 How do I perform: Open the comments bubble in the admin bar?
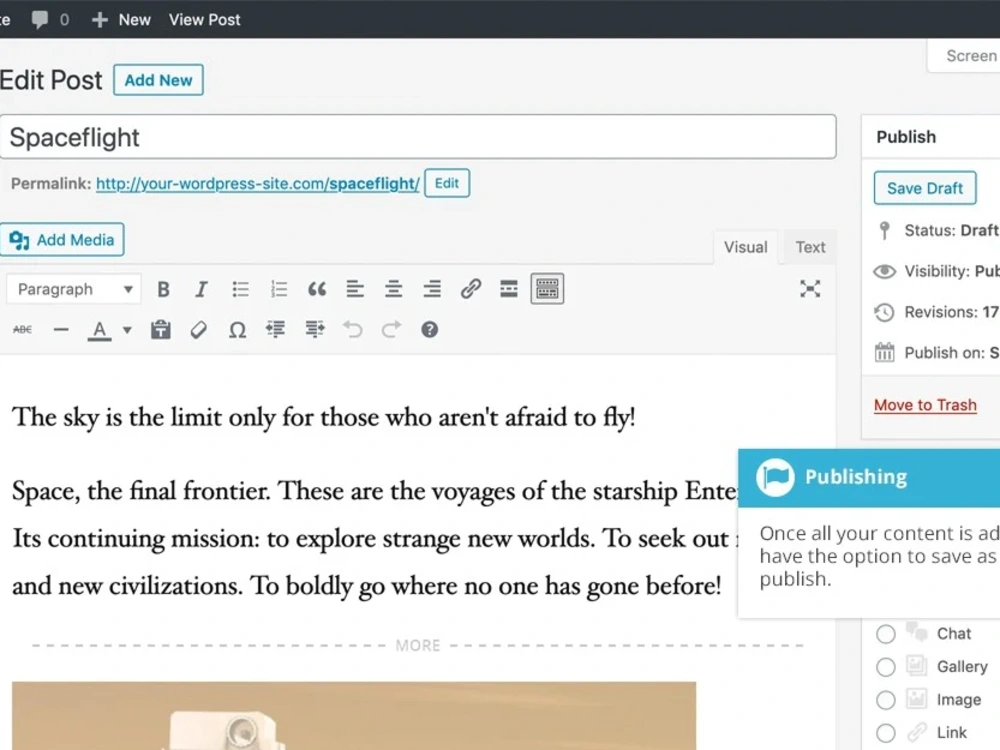point(50,20)
